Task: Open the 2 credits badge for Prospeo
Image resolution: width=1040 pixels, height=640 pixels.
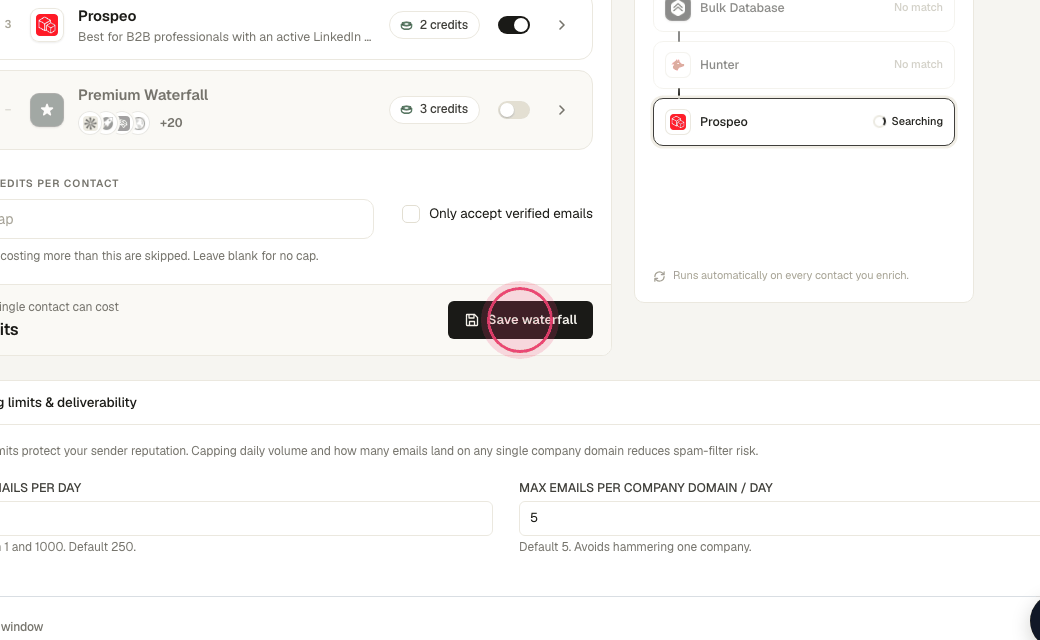Action: point(434,25)
